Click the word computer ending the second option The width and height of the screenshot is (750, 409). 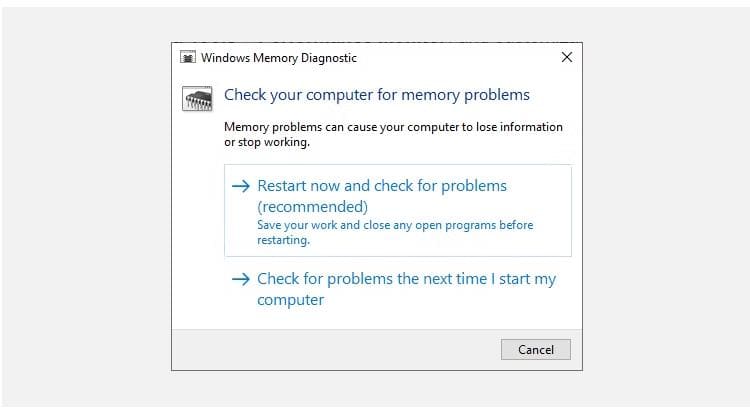click(x=290, y=300)
